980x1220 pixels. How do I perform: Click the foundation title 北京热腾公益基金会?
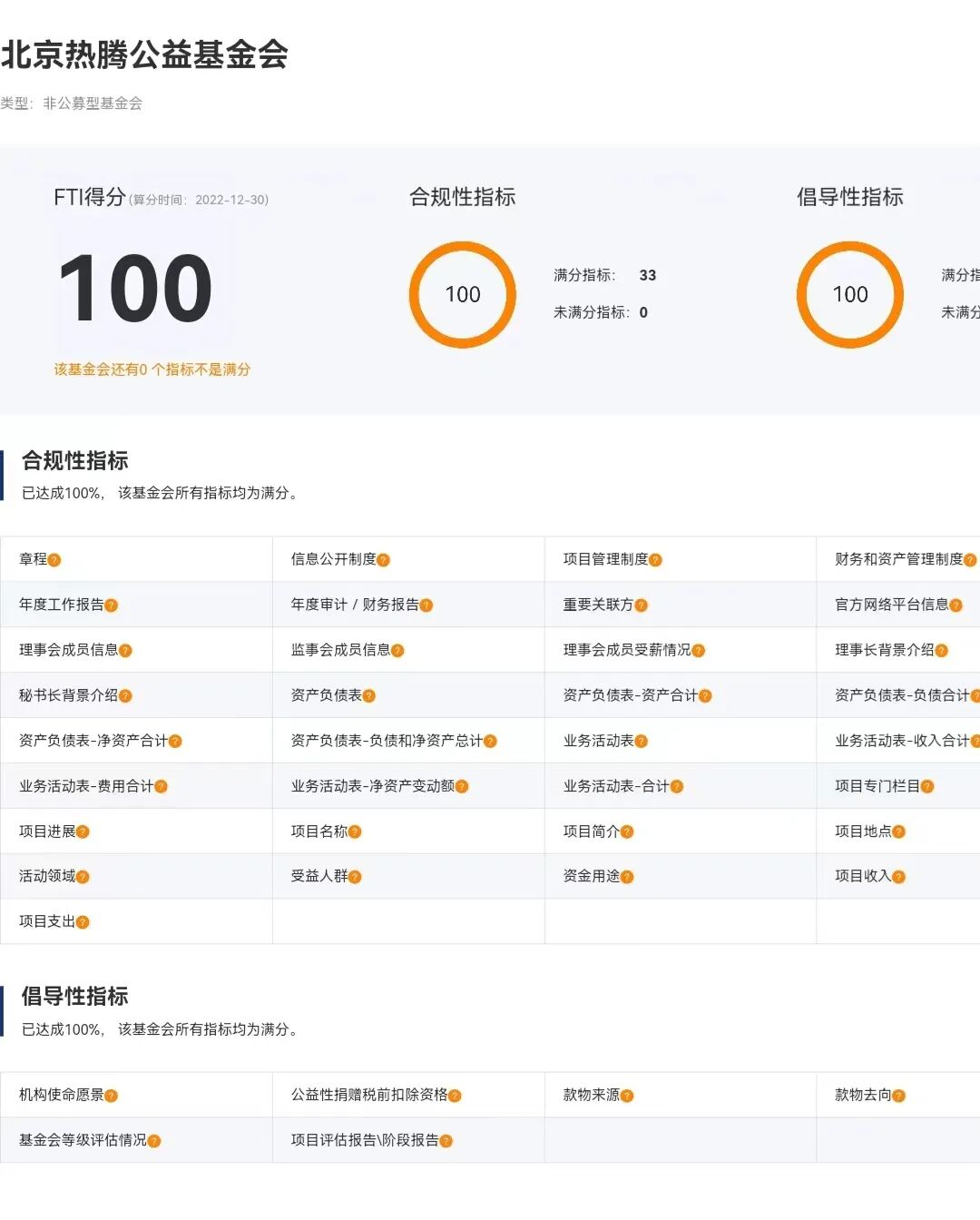coord(145,54)
